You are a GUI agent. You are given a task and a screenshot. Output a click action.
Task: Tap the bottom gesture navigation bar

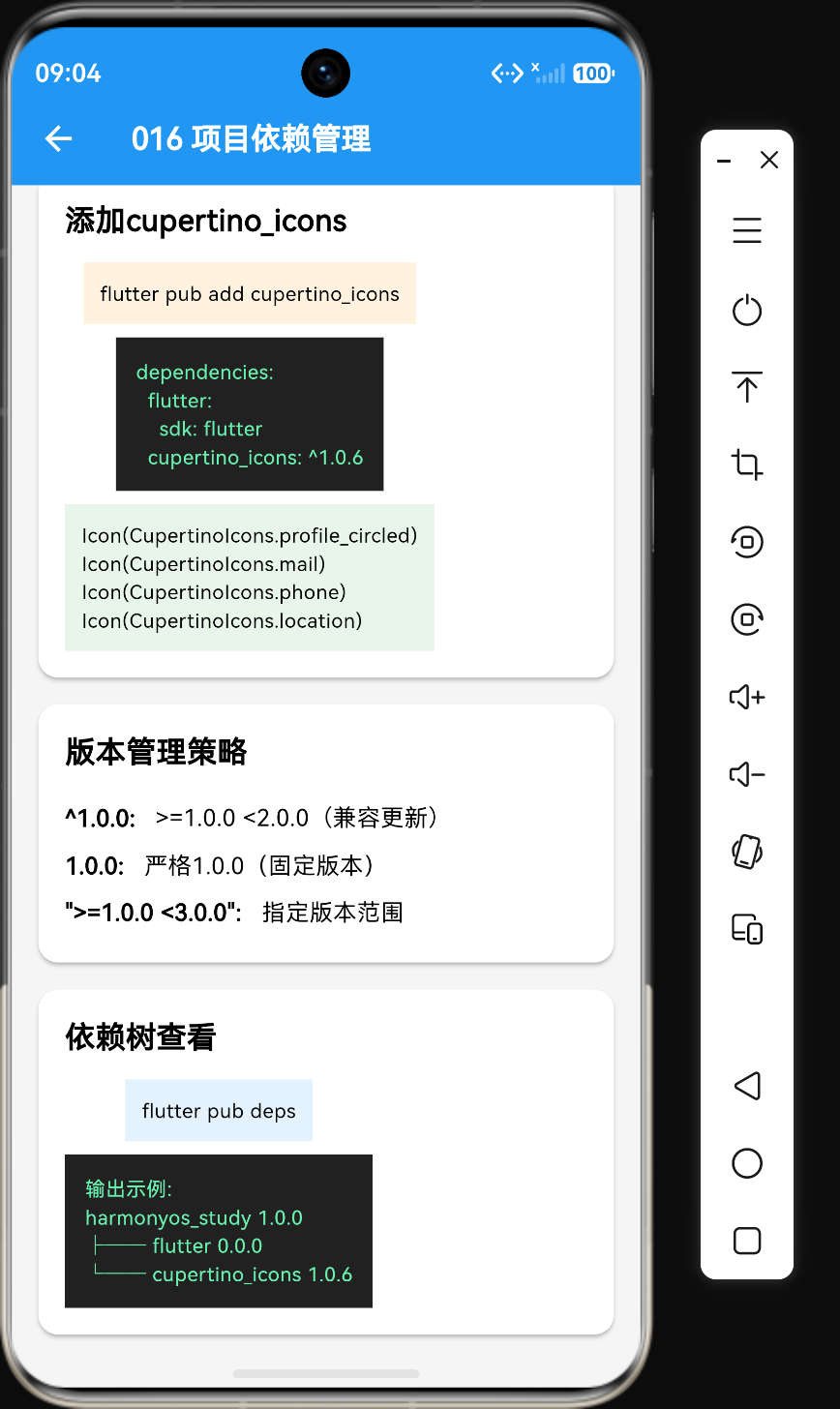(326, 1373)
